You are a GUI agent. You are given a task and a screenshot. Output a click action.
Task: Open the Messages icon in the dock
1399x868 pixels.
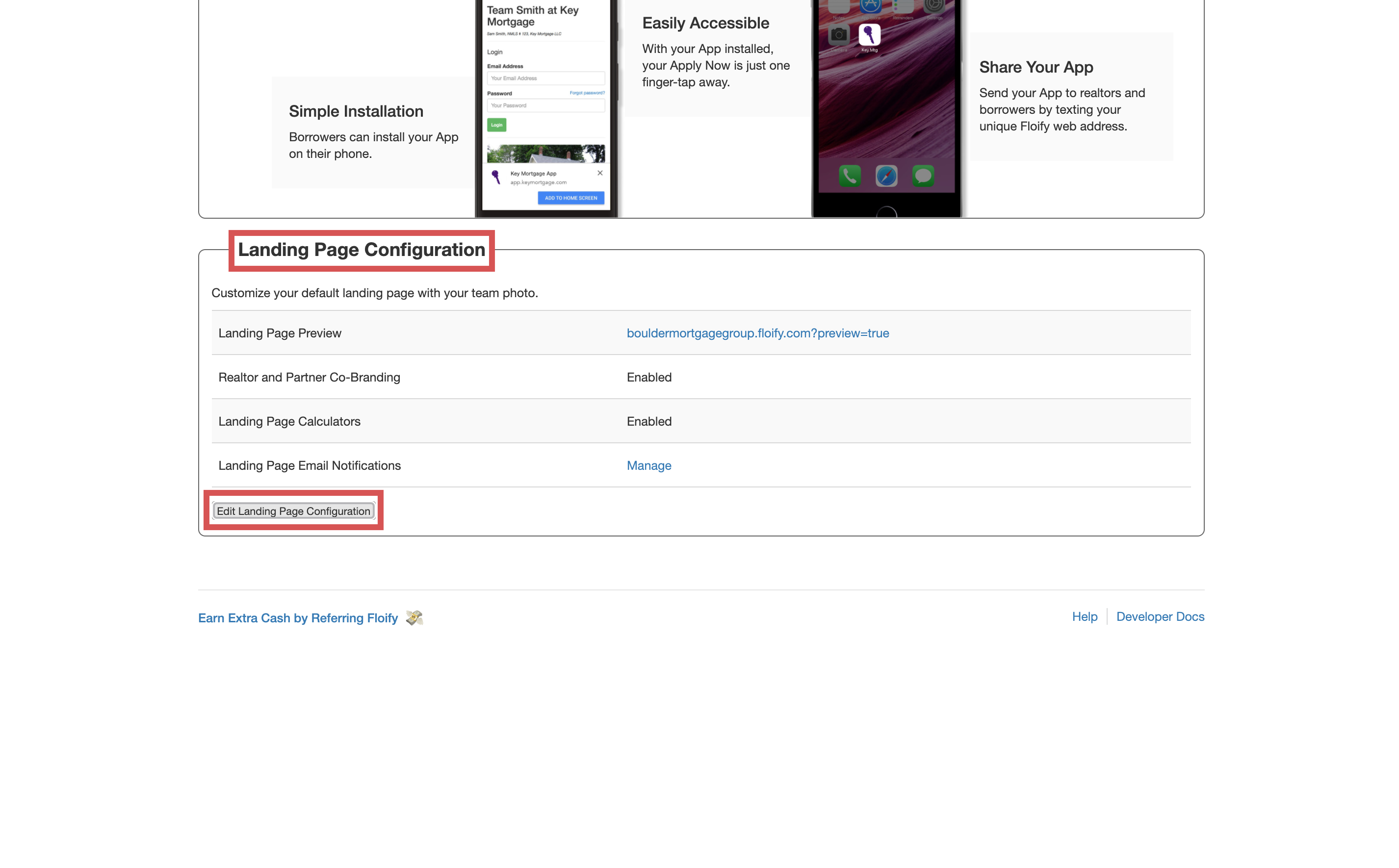click(924, 176)
